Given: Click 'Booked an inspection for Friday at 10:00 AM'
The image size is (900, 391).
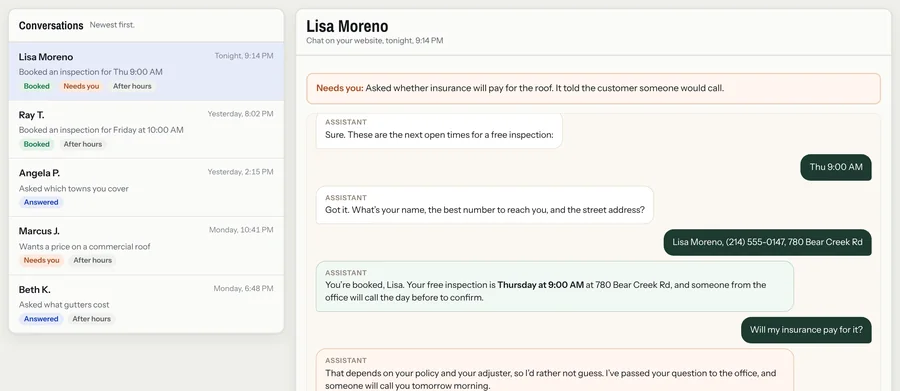Looking at the screenshot, I should click(x=101, y=130).
